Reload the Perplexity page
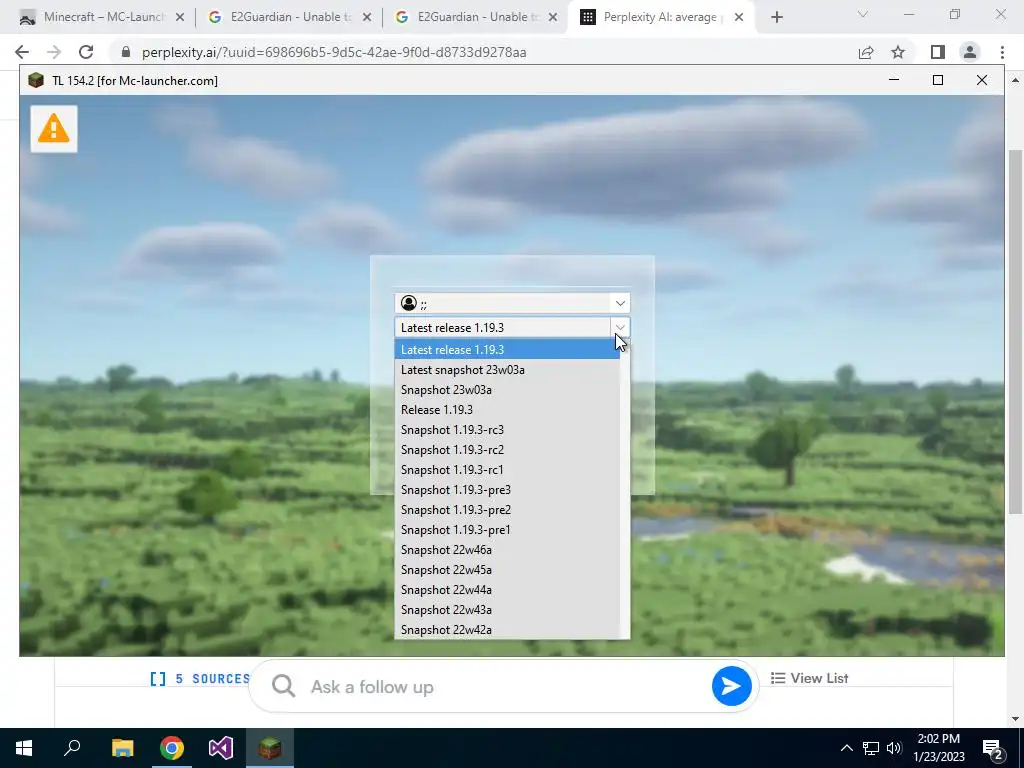 86,52
